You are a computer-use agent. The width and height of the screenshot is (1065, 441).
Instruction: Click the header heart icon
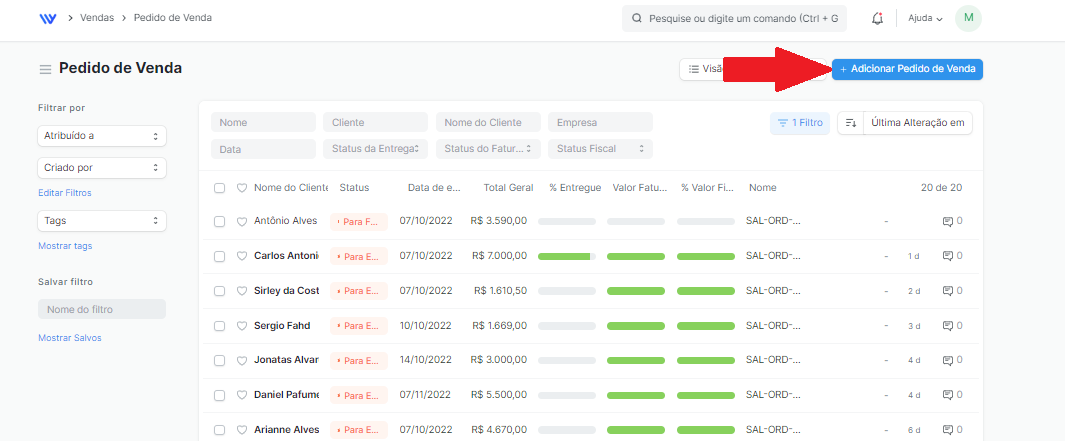coord(241,188)
